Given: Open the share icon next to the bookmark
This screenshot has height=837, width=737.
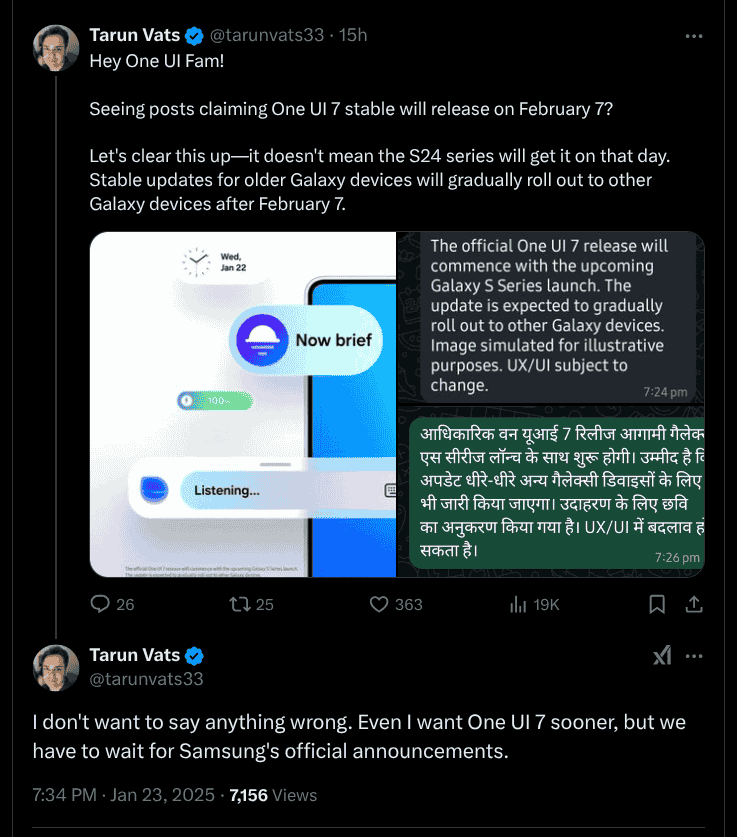Looking at the screenshot, I should click(693, 604).
